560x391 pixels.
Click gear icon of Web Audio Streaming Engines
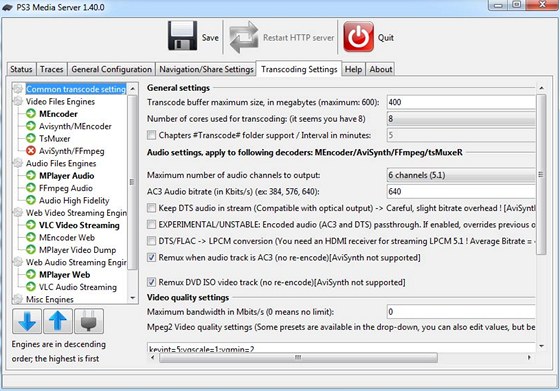point(18,262)
